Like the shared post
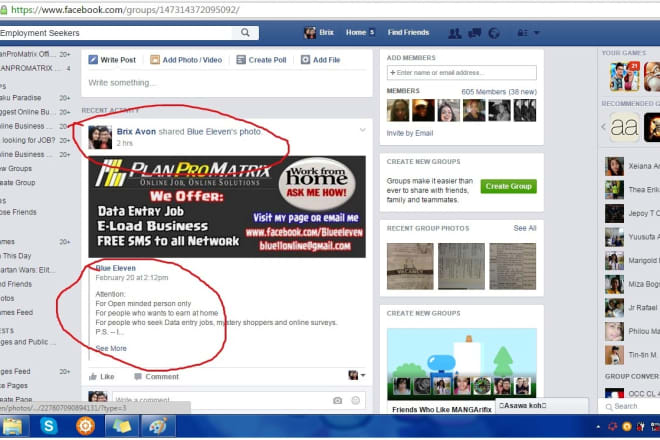The image size is (660, 440). [x=101, y=376]
